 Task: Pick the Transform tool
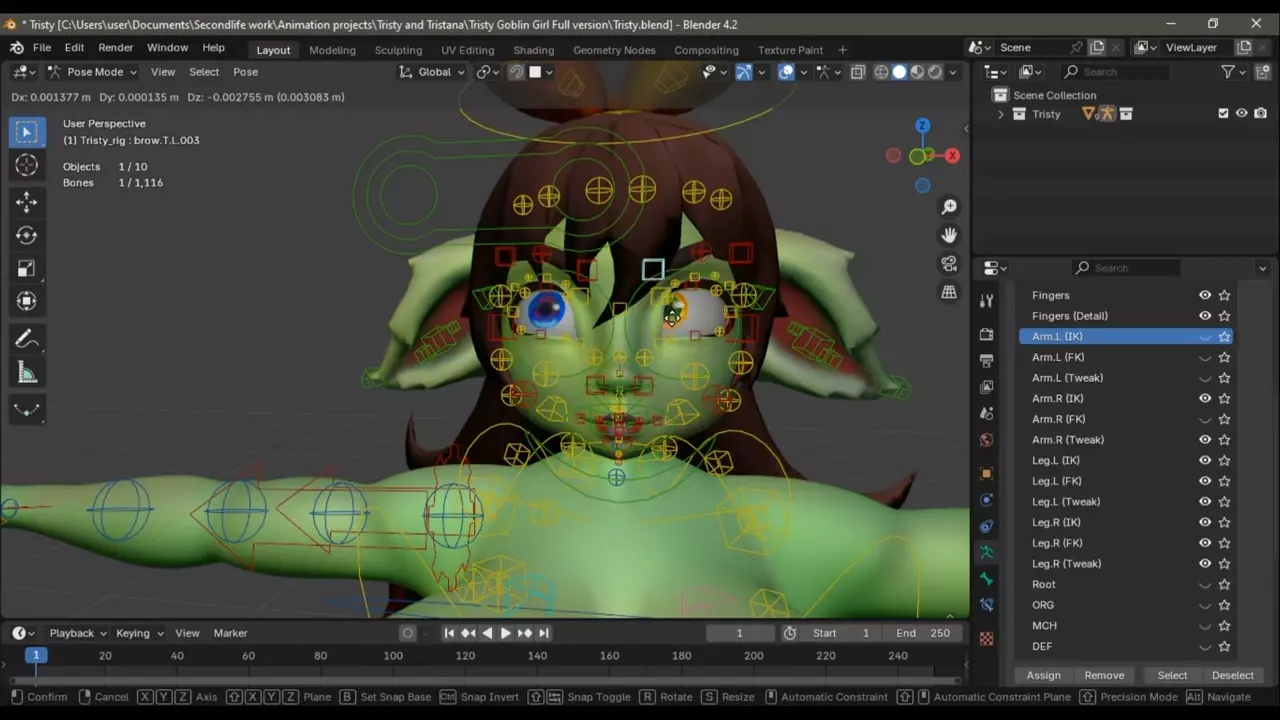coord(27,301)
